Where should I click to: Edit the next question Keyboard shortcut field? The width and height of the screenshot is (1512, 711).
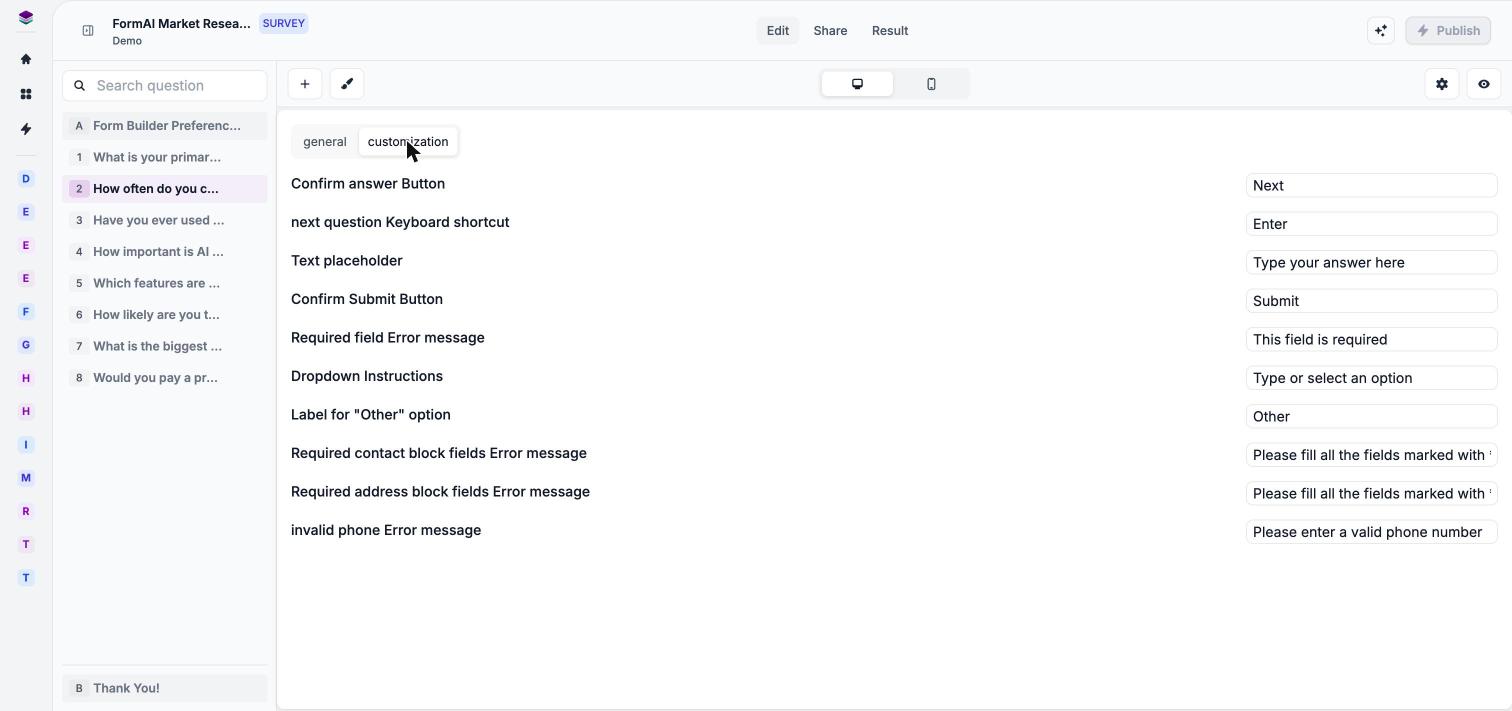point(1371,224)
